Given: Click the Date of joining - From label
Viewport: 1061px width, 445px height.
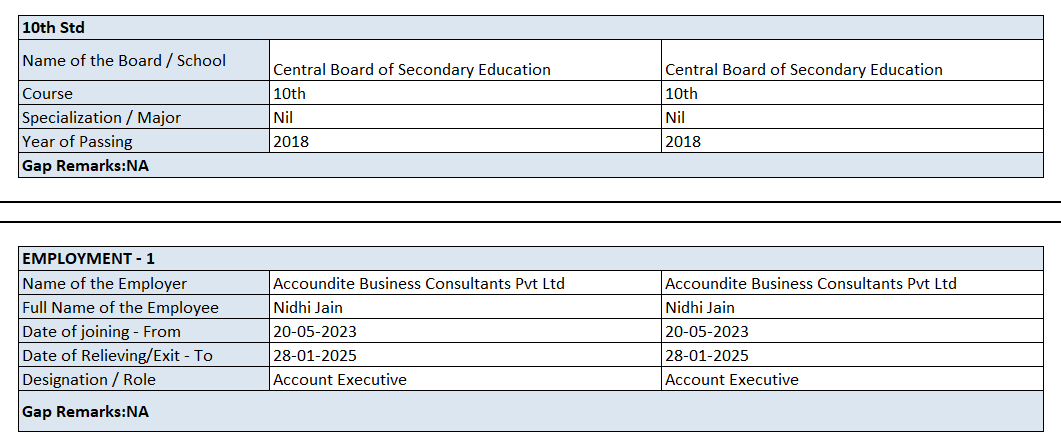Looking at the screenshot, I should coord(102,332).
